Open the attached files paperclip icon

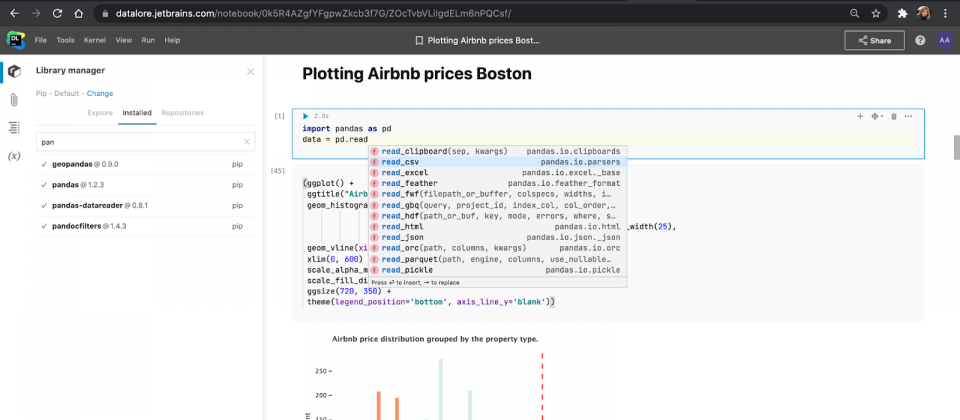(13, 99)
